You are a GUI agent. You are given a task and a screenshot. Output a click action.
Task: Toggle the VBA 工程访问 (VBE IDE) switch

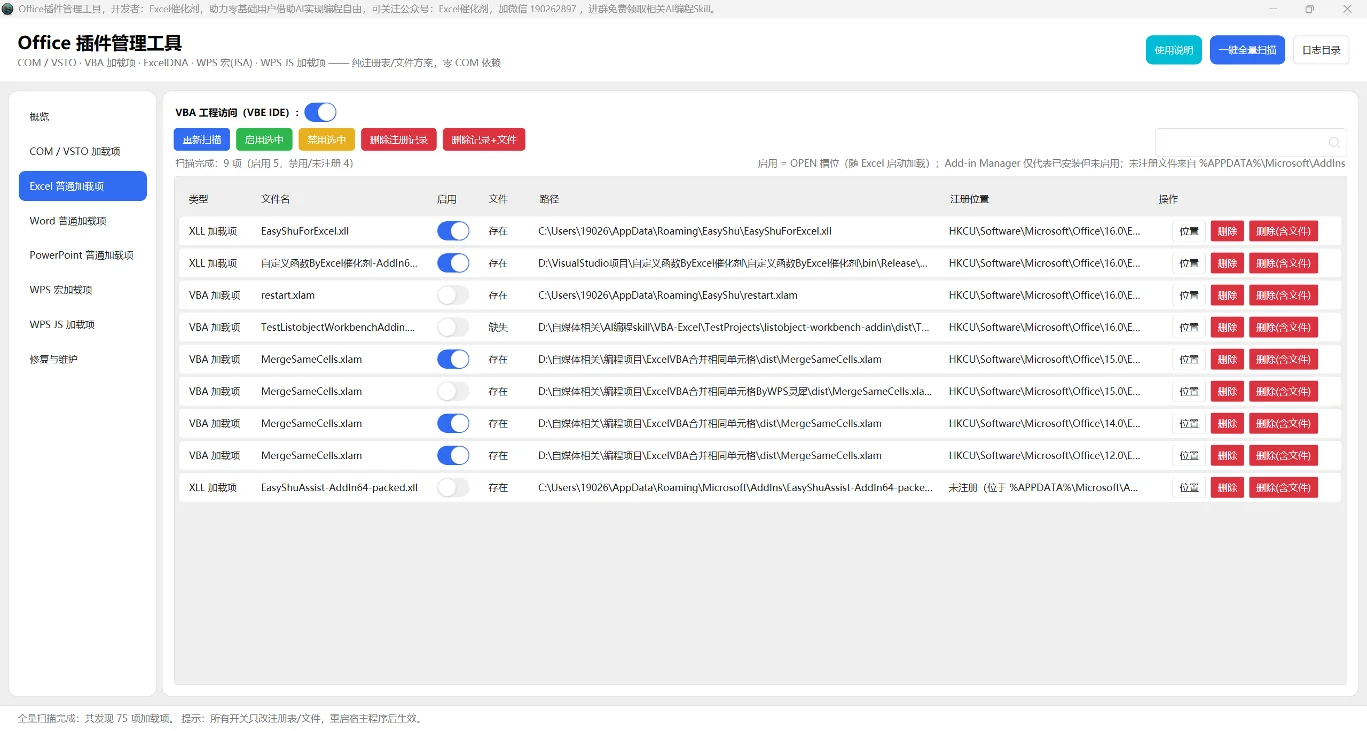coord(320,112)
